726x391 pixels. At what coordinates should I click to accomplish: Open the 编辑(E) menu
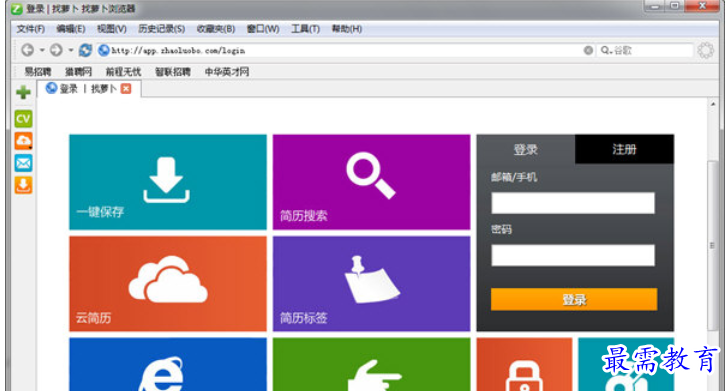point(71,29)
